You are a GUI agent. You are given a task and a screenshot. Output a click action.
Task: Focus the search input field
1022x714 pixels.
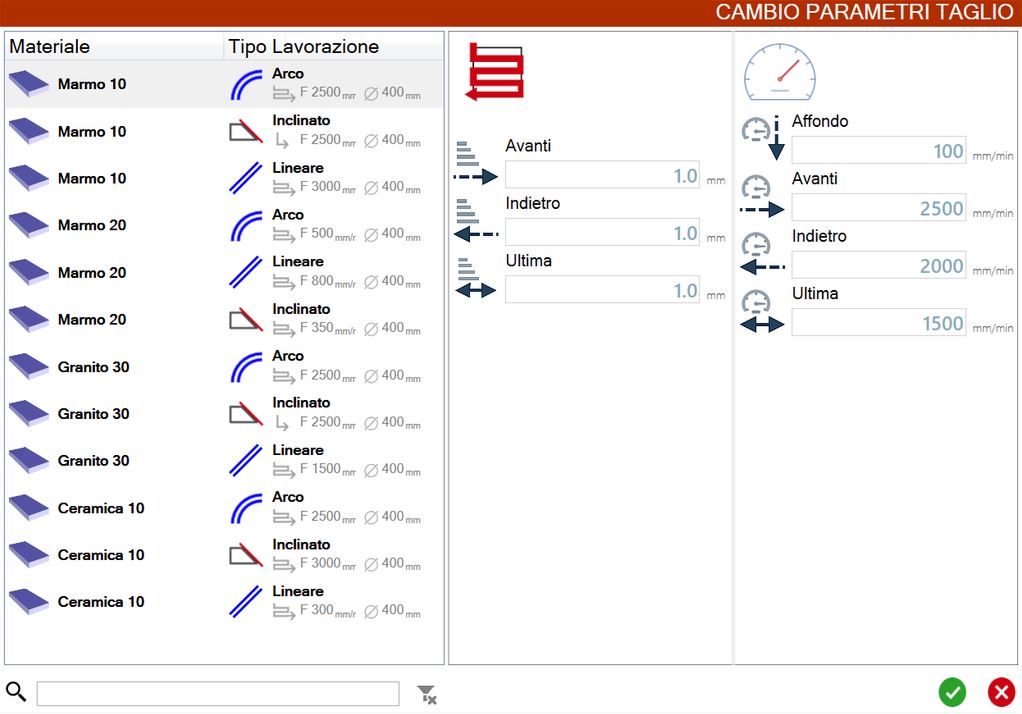click(218, 694)
